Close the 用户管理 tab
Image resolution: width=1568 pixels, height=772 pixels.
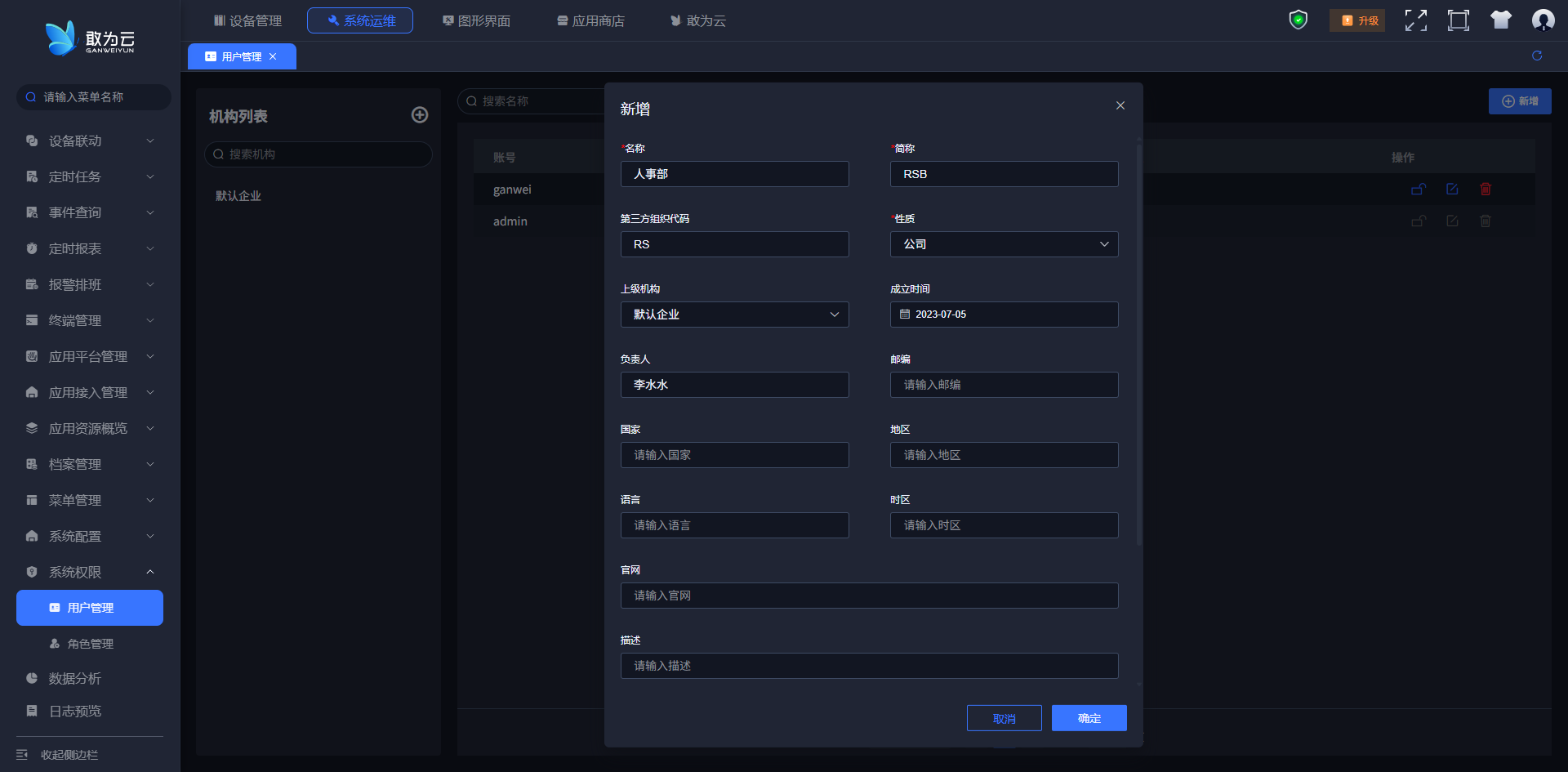point(273,56)
